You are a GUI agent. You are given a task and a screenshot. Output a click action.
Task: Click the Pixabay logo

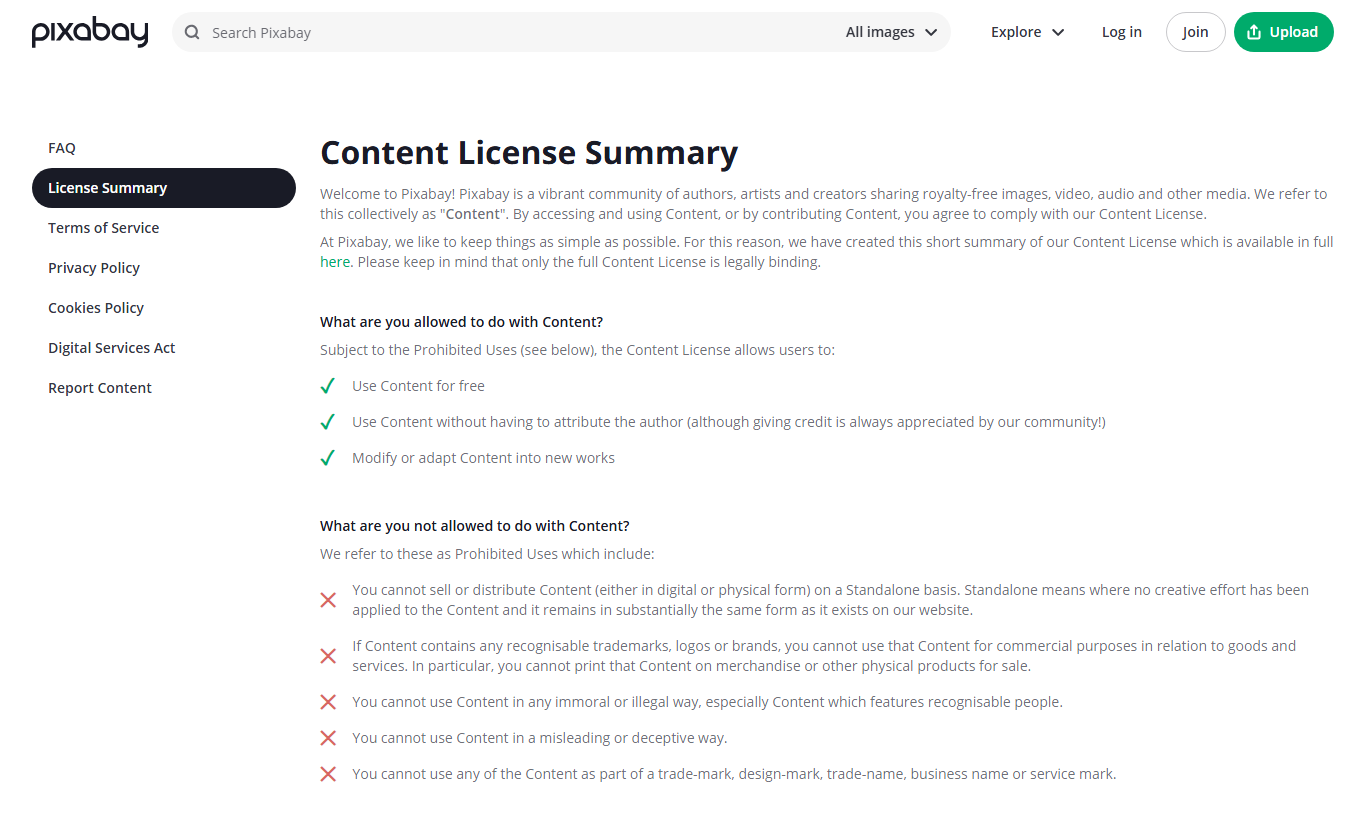click(x=90, y=32)
